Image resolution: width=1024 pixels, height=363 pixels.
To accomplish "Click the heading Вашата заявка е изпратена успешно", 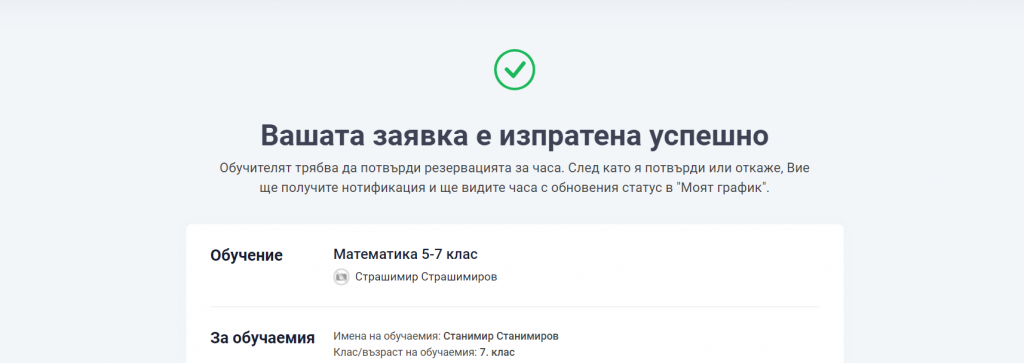I will [x=515, y=136].
